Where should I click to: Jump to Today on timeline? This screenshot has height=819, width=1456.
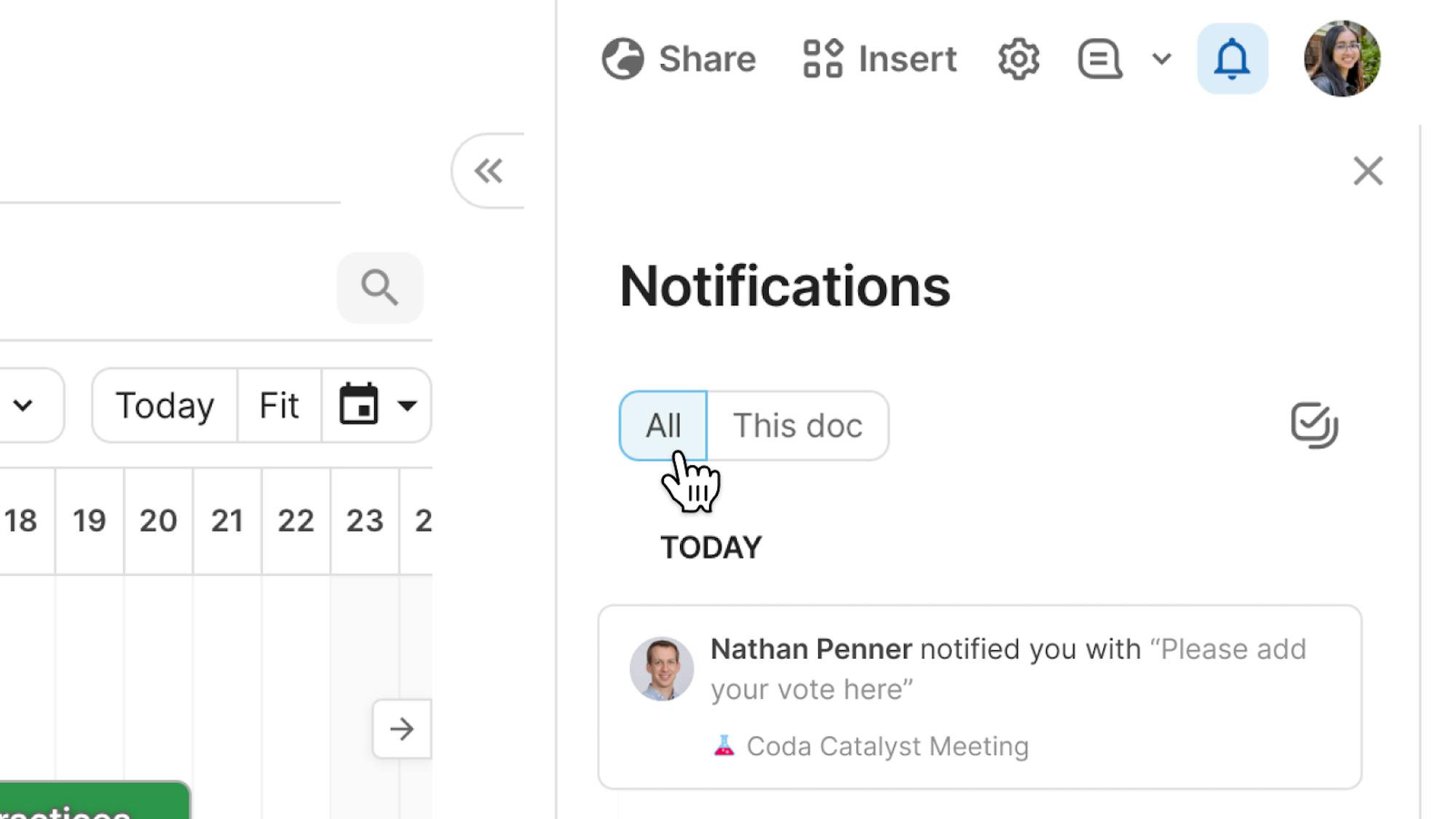165,405
